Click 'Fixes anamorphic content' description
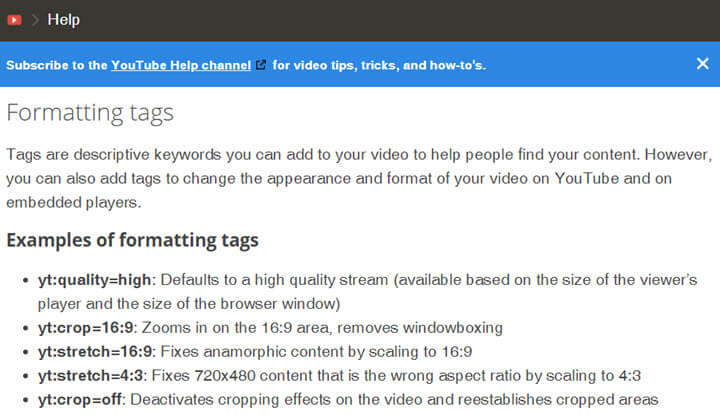This screenshot has width=720, height=415. (262, 352)
